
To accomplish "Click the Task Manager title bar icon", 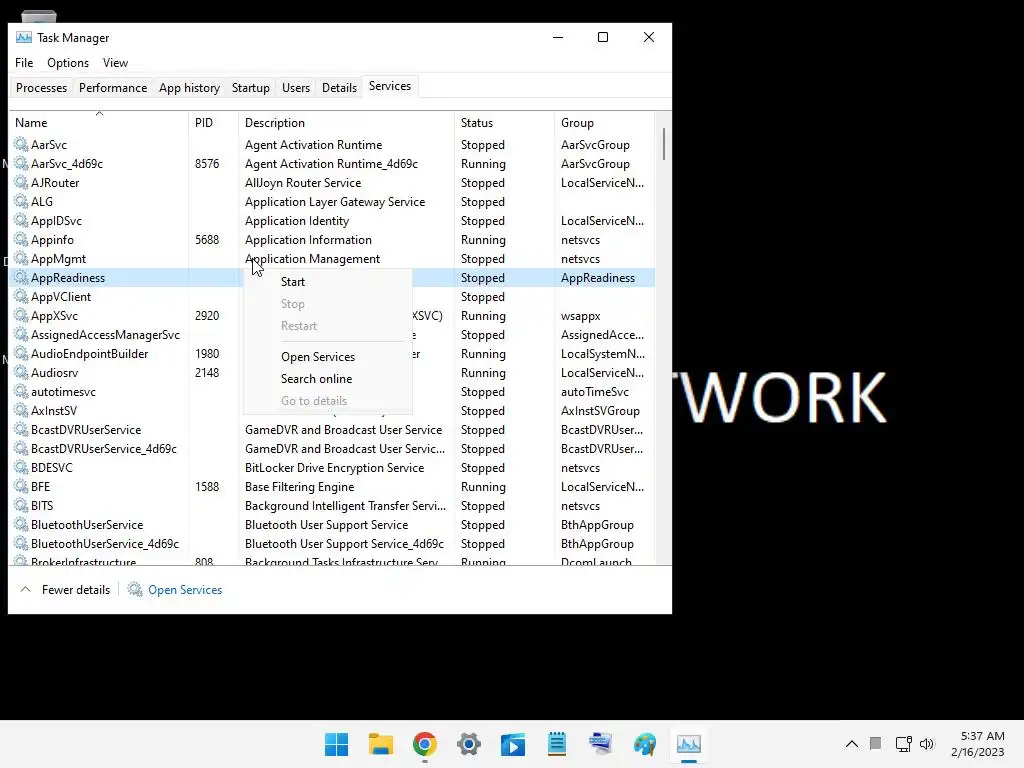I will pos(24,37).
